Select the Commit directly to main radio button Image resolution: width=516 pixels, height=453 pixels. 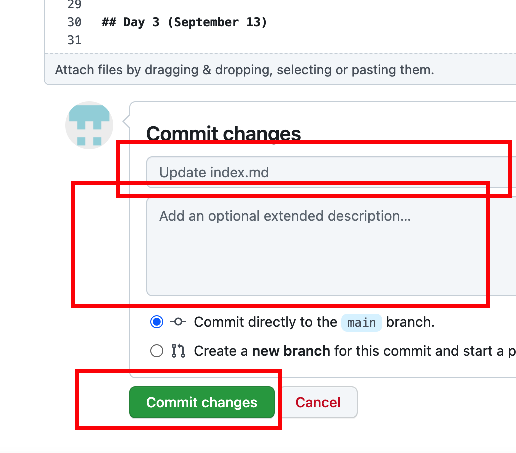pyautogui.click(x=156, y=322)
